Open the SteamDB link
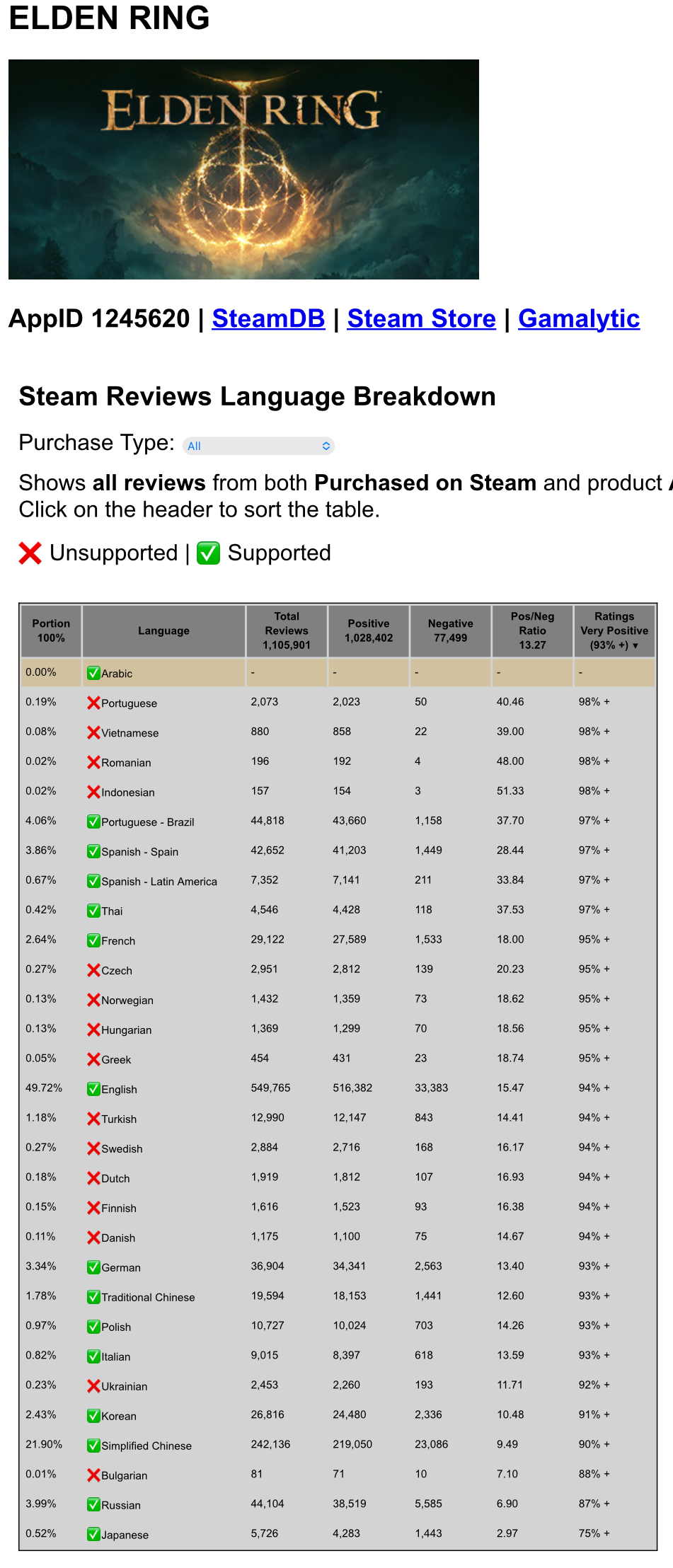Viewport: 673px width, 1568px height. pyautogui.click(x=268, y=318)
